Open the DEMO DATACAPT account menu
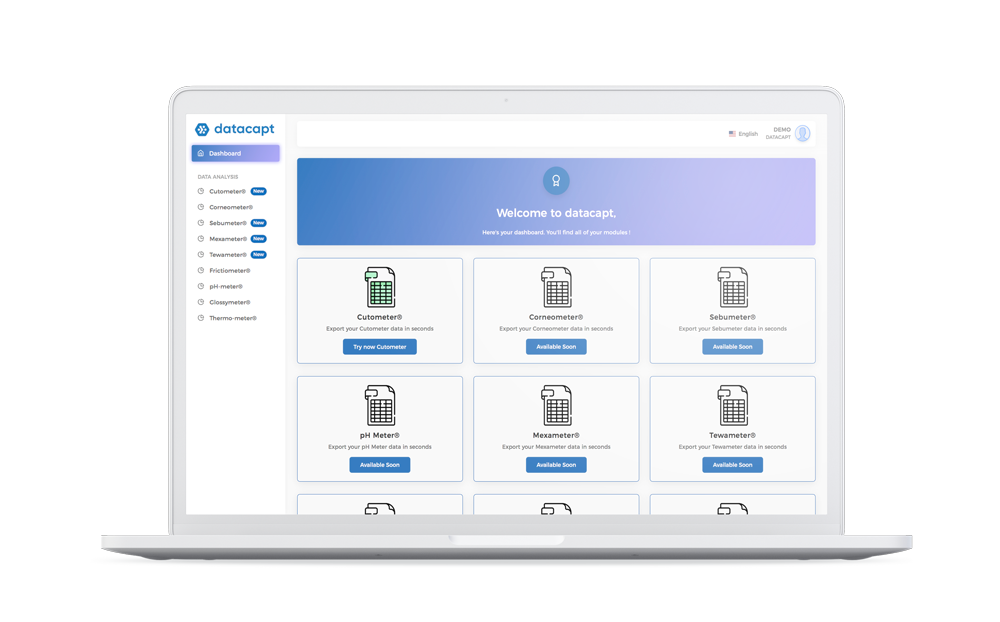Screen dimensions: 1000x622 [788, 133]
